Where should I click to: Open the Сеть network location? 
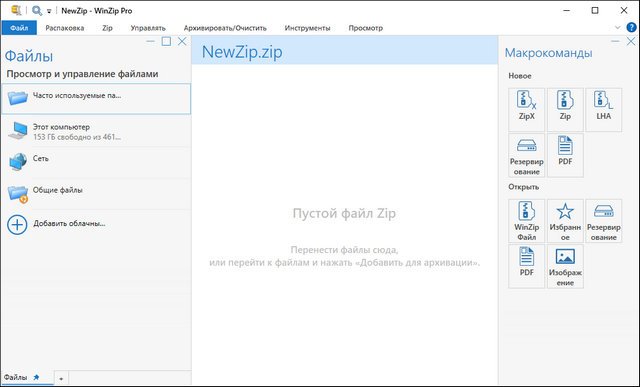pos(96,162)
